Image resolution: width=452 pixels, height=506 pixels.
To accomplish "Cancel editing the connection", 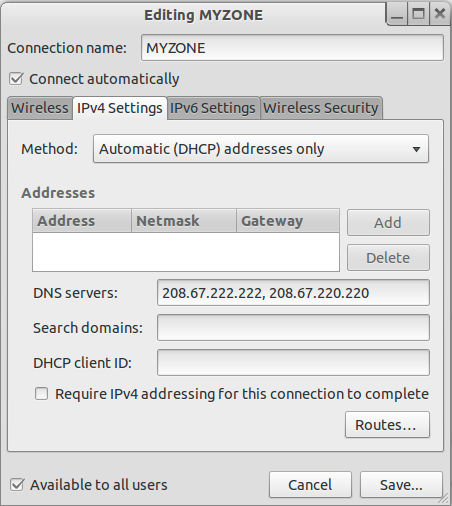I will point(310,485).
